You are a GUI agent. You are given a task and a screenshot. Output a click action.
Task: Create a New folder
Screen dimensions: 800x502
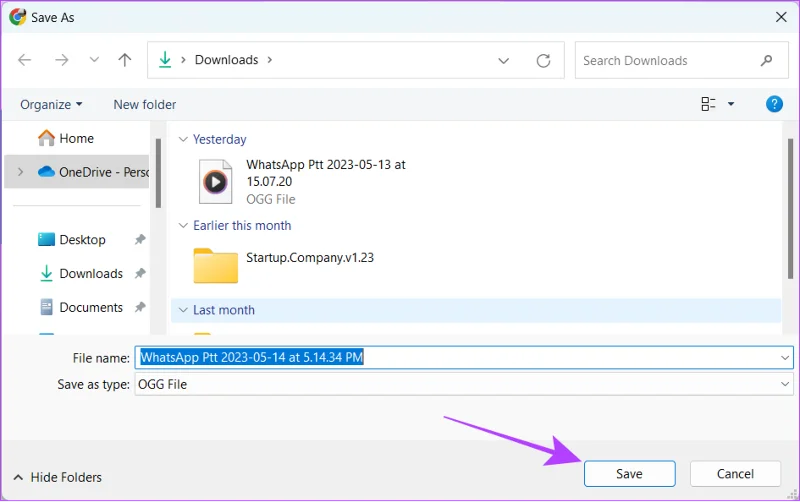(145, 105)
